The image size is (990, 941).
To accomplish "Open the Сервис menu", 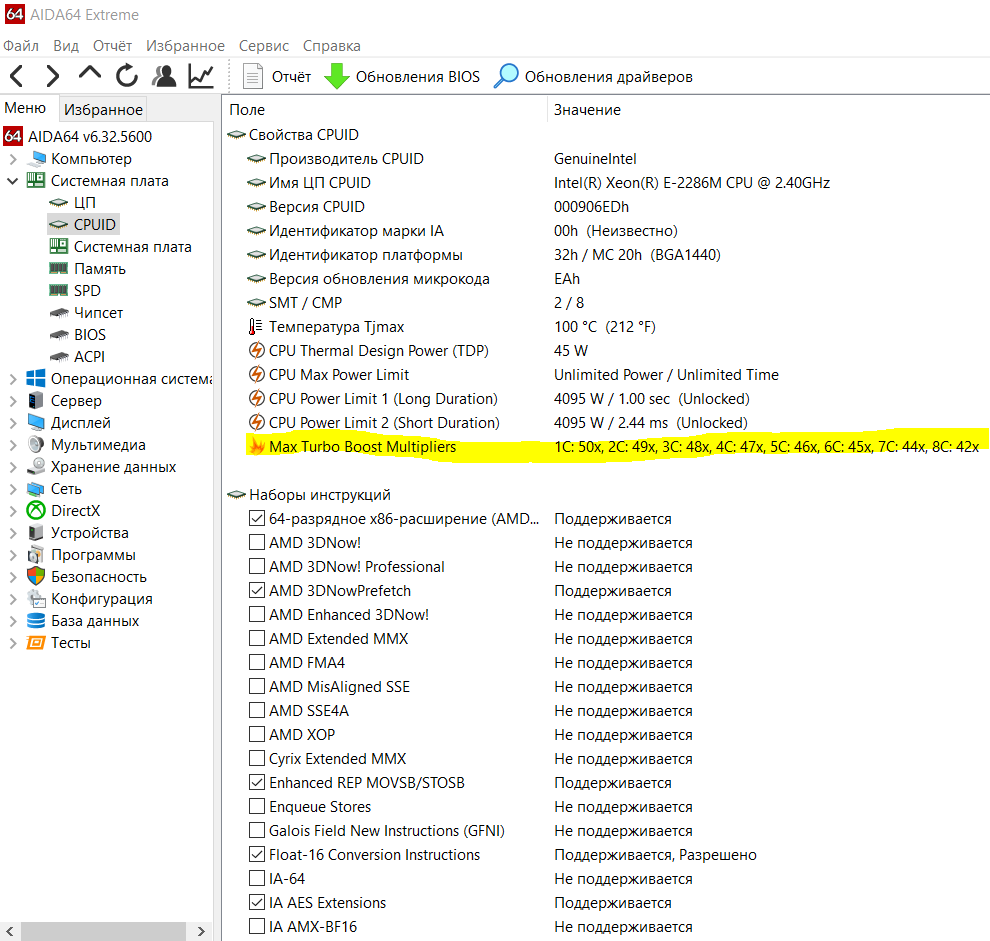I will (x=264, y=46).
